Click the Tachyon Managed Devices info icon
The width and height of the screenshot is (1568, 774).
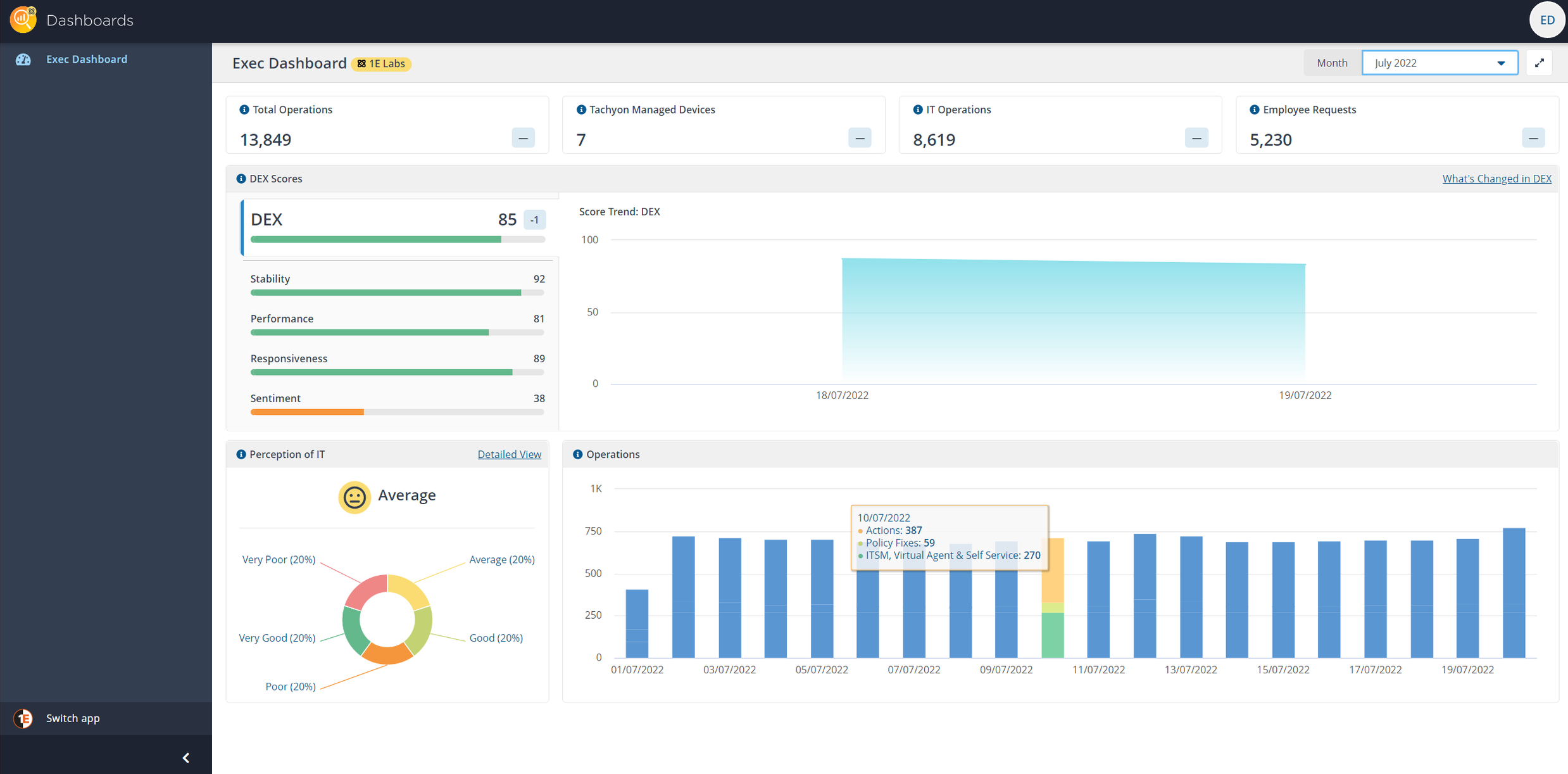pyautogui.click(x=581, y=110)
